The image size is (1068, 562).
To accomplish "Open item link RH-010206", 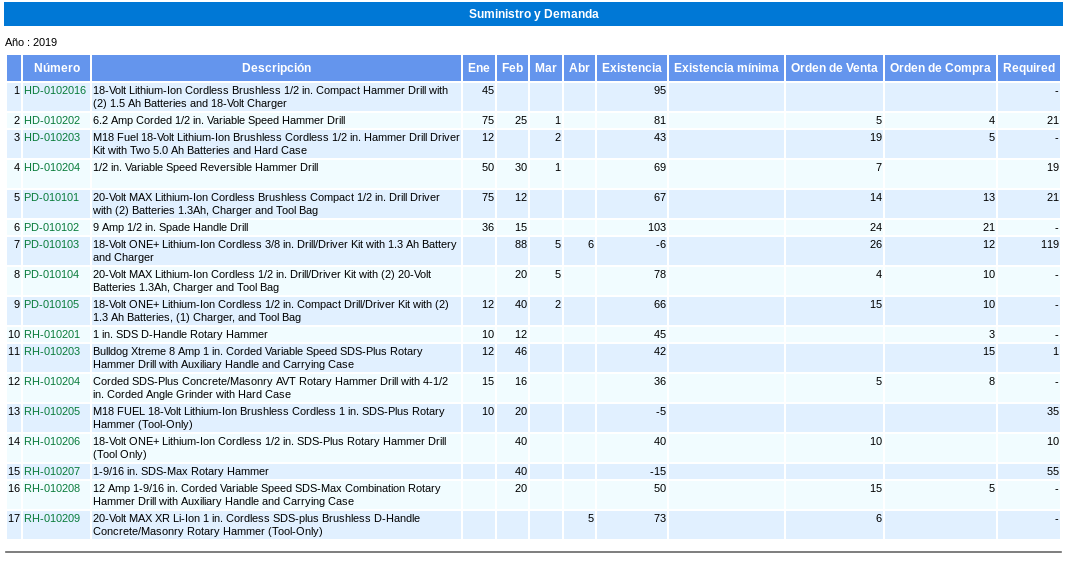I will click(52, 441).
